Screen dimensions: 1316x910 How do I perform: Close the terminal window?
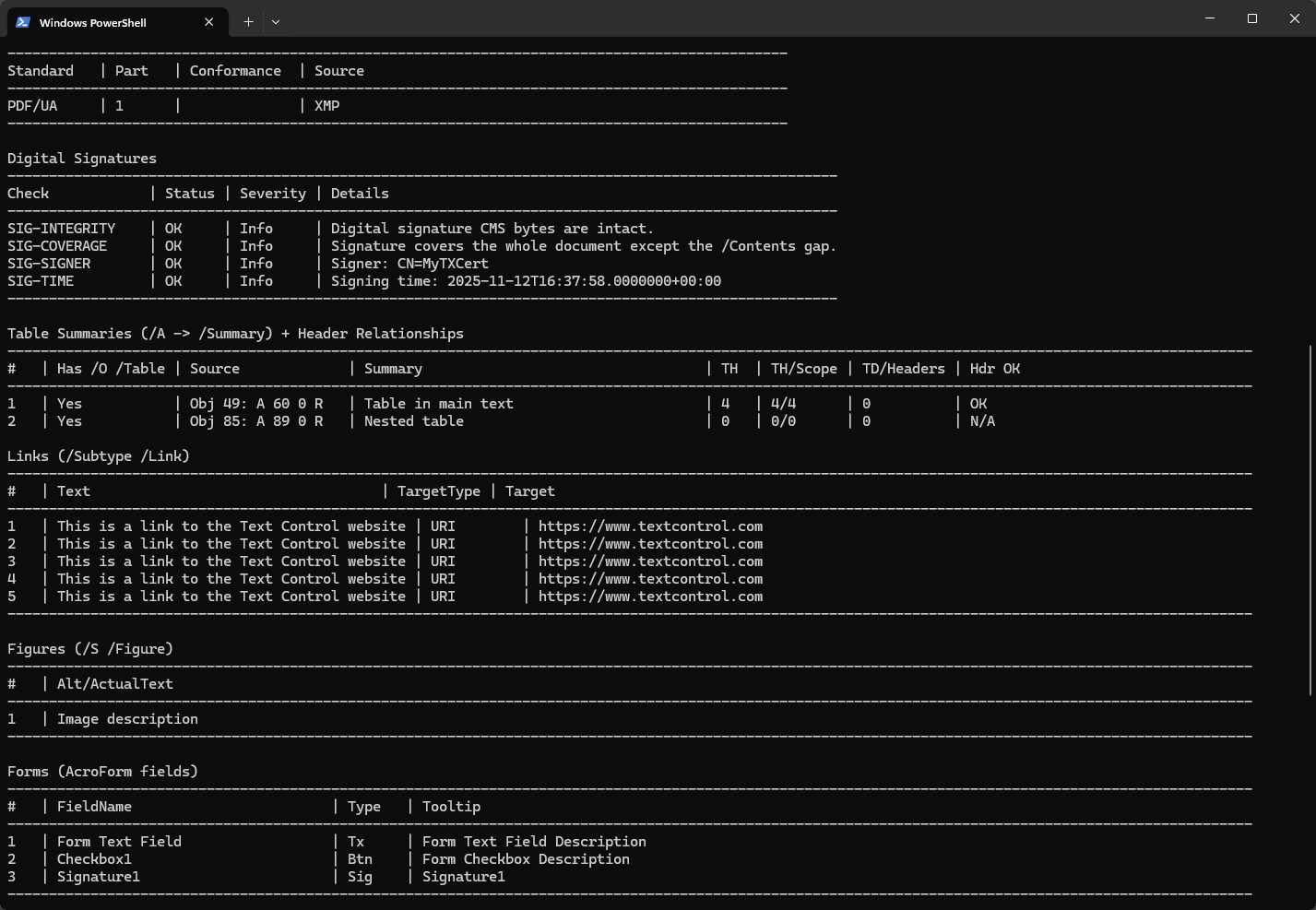pyautogui.click(x=1294, y=18)
